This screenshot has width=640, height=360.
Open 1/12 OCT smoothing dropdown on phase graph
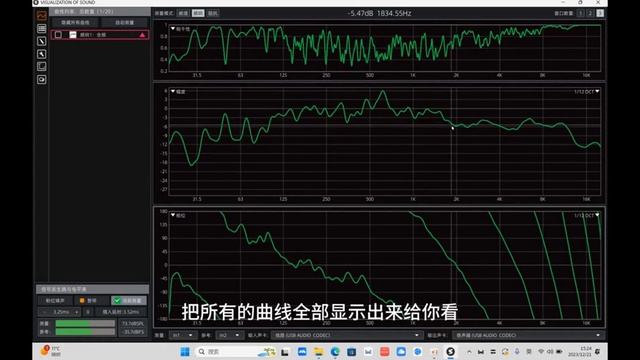click(587, 215)
